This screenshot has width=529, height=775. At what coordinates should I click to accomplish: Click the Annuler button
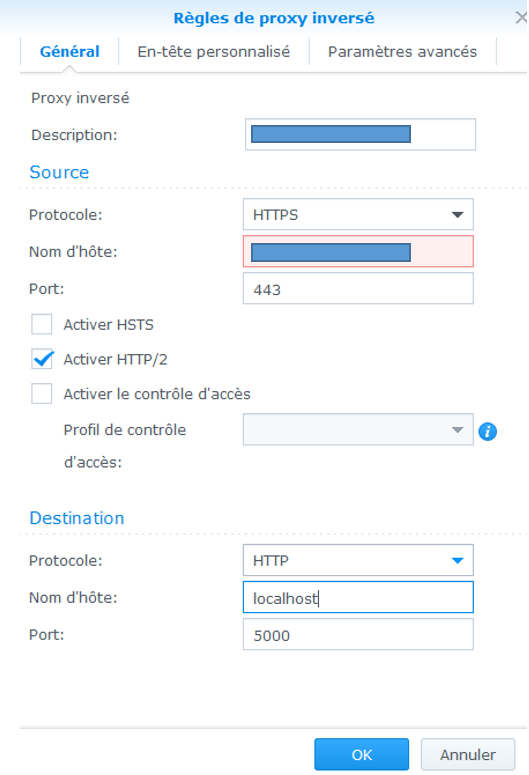pyautogui.click(x=468, y=755)
